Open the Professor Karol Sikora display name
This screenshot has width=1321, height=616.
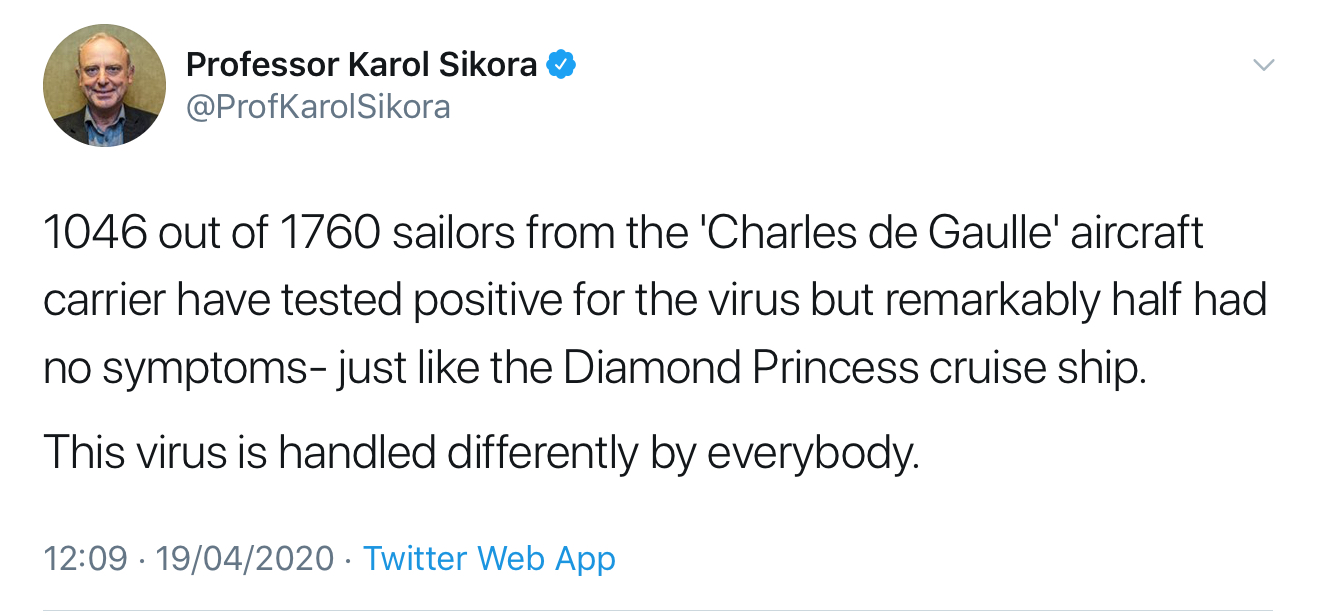point(363,66)
